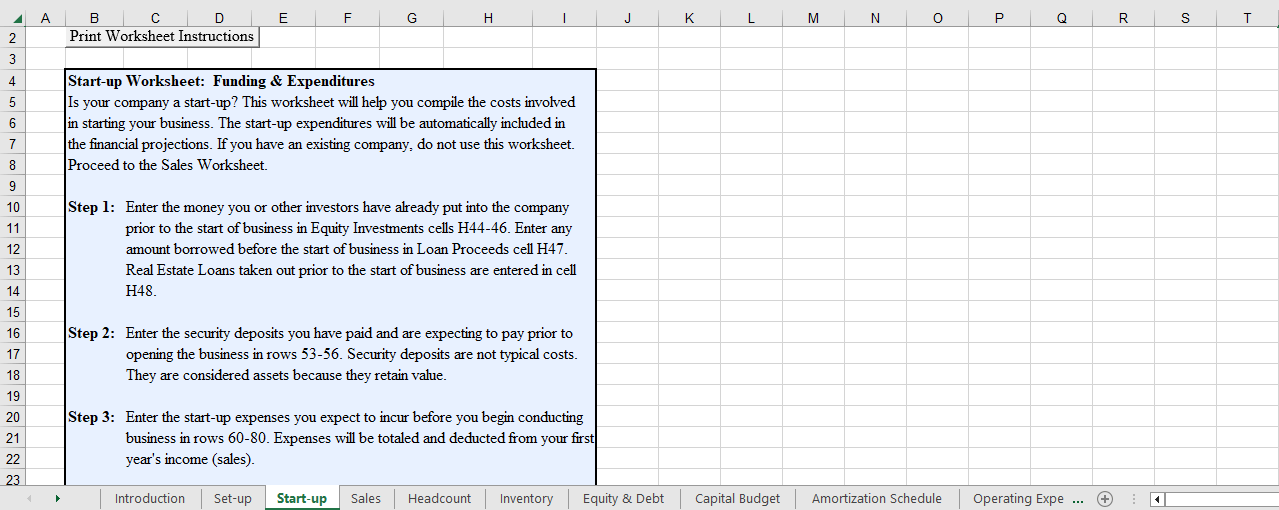Select column H header

tap(488, 17)
